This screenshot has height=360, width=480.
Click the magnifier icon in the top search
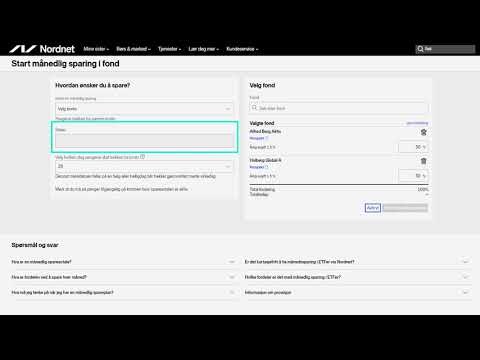tap(421, 49)
